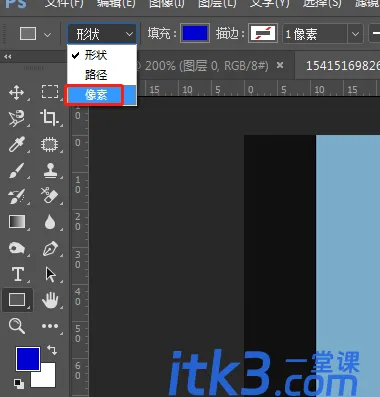This screenshot has width=380, height=397.
Task: Open the three-dots Edit Toolbar
Action: (x=50, y=326)
